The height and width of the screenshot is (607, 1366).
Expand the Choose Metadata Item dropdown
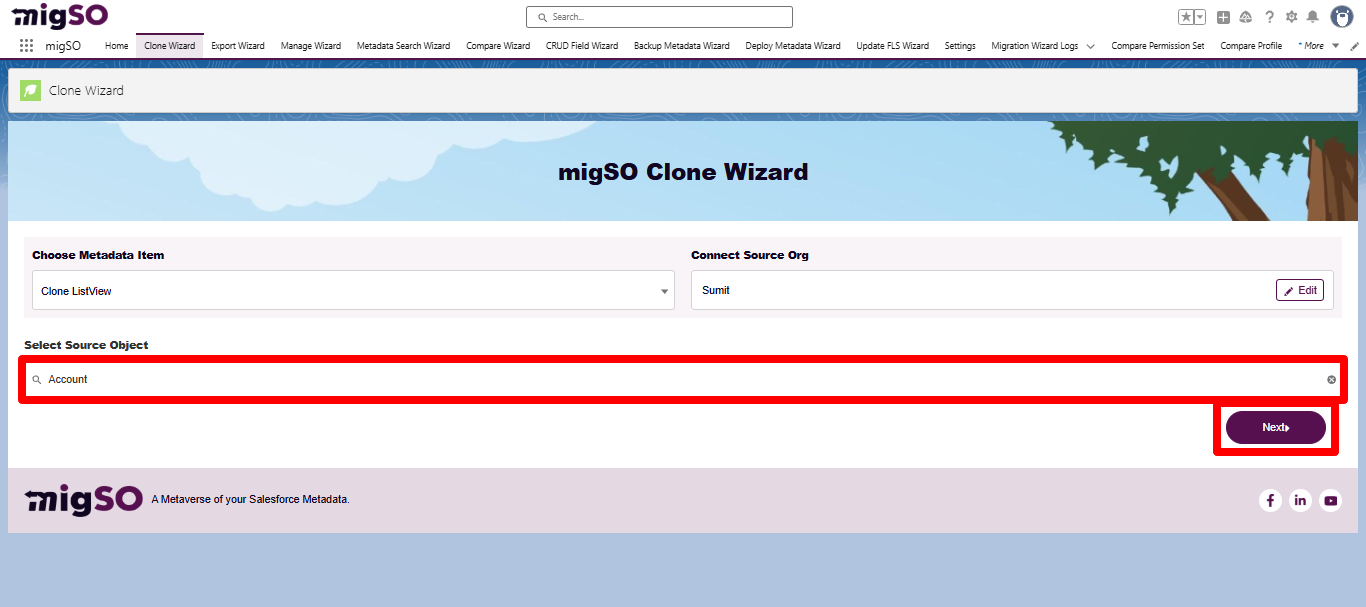[x=664, y=290]
